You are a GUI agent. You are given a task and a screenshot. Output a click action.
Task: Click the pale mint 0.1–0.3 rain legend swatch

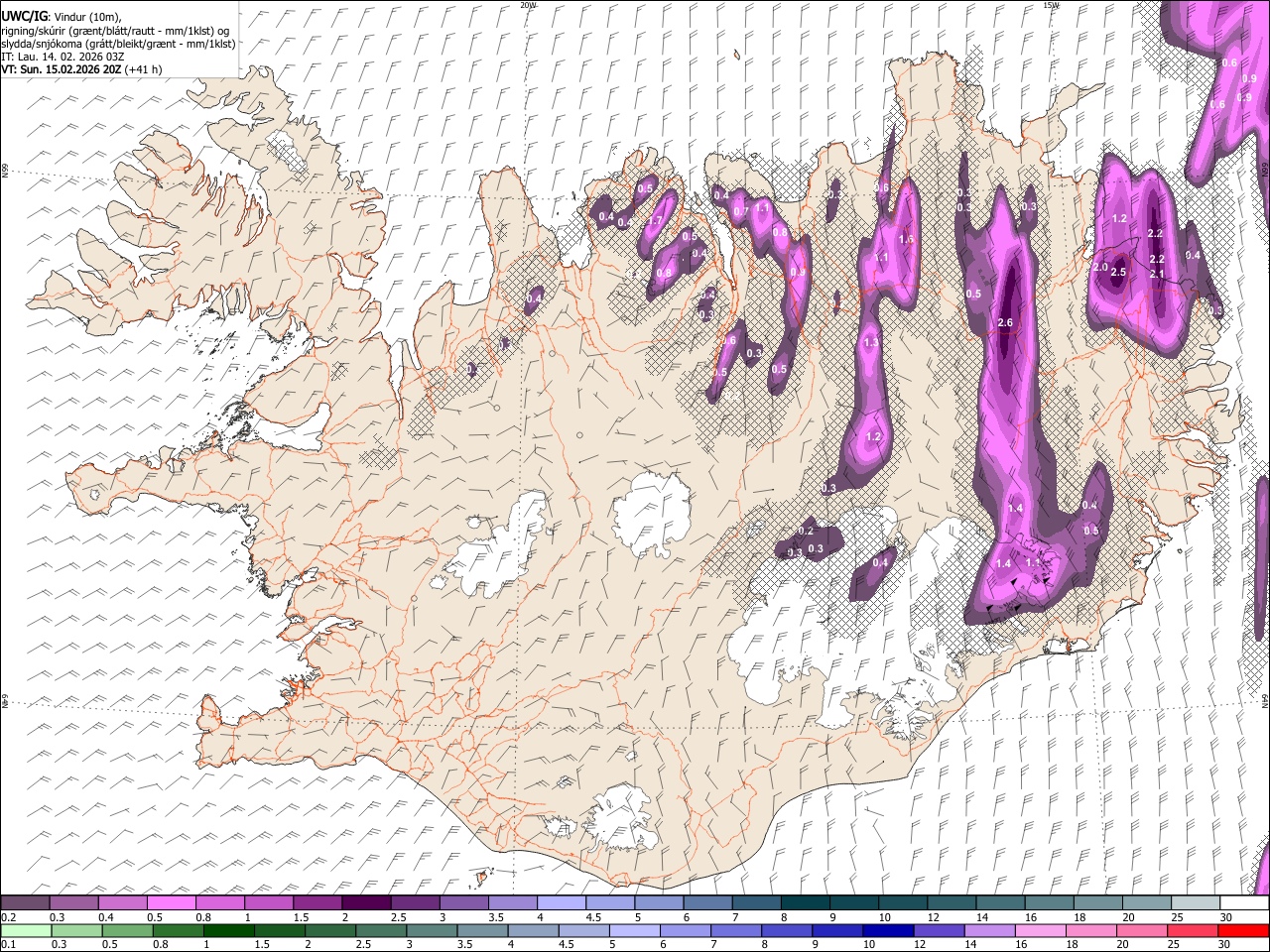point(27,930)
